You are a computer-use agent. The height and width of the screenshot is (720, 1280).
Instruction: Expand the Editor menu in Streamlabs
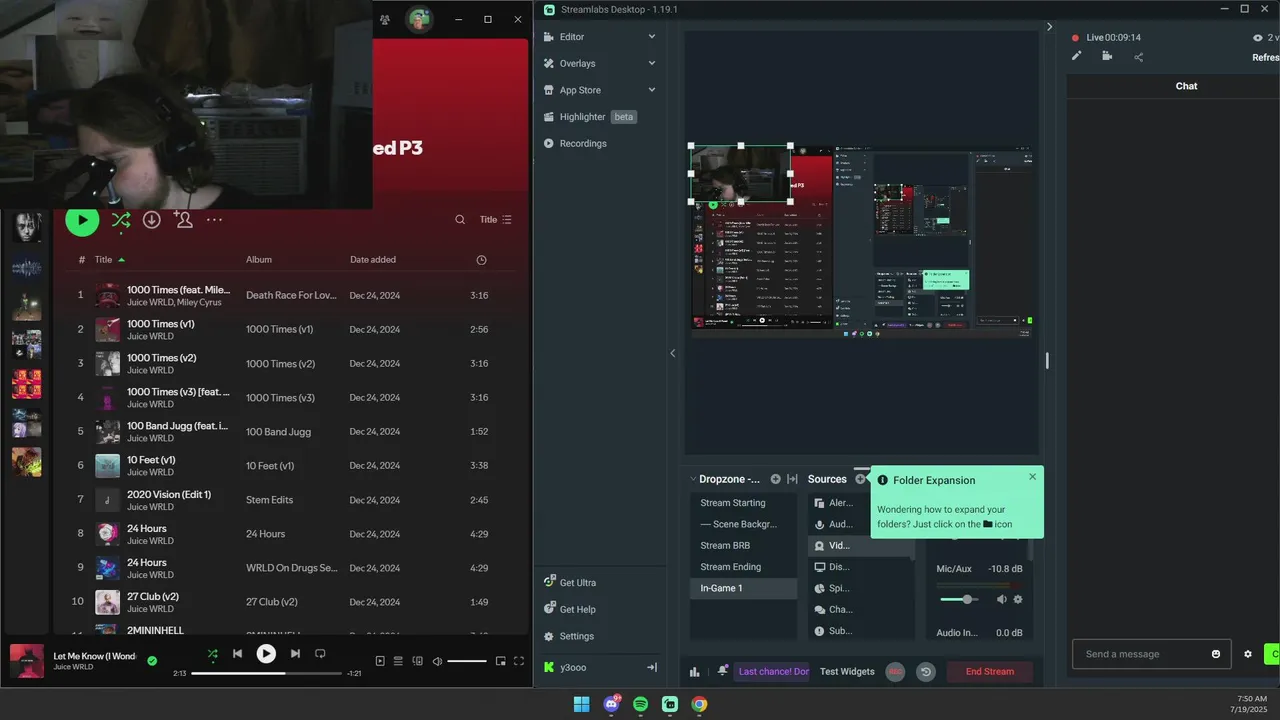point(600,37)
